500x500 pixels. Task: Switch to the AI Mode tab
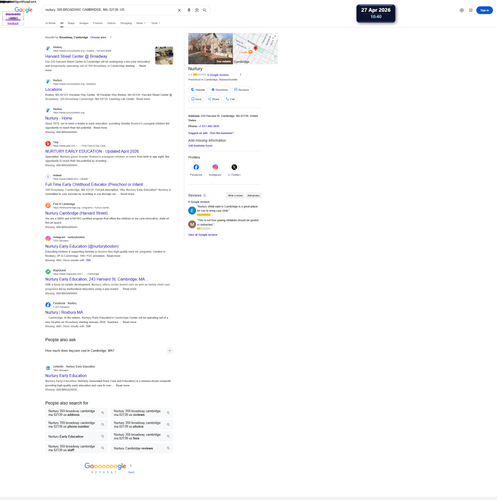[50, 23]
